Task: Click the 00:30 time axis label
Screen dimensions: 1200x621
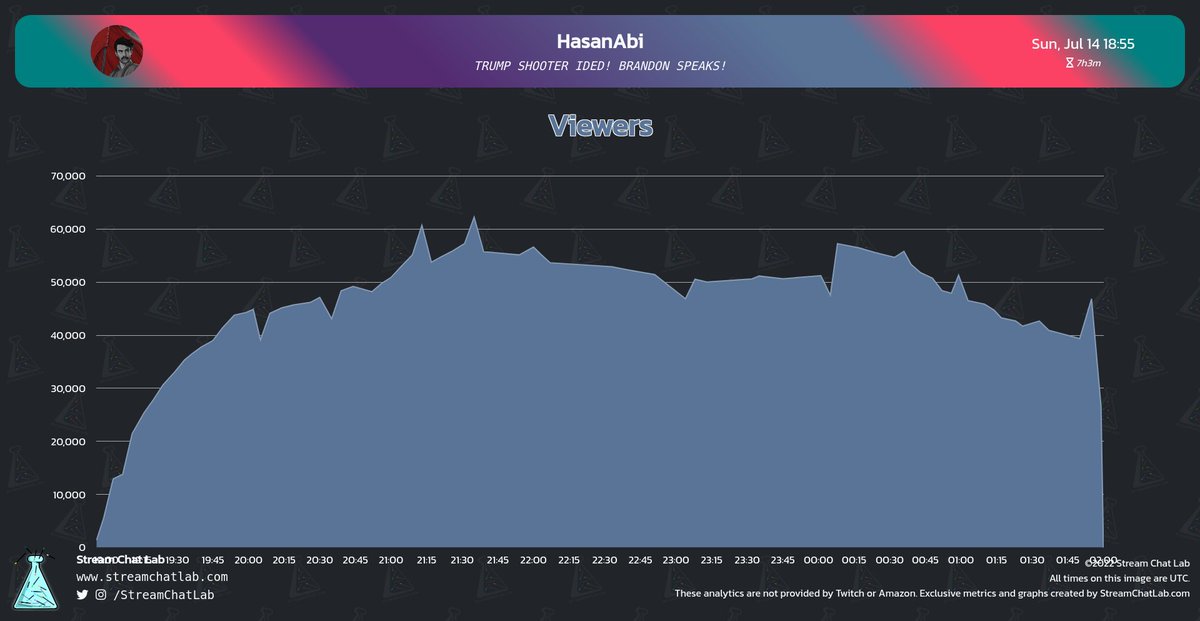Action: point(890,560)
